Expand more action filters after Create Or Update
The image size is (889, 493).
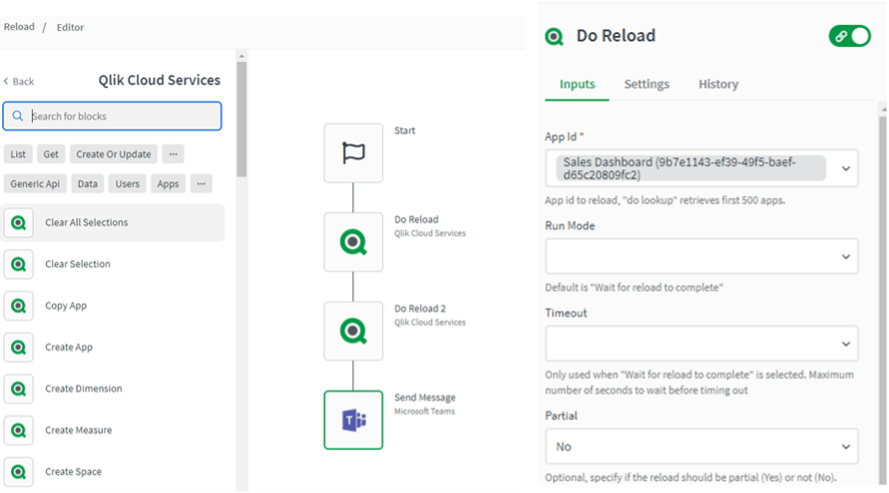click(x=173, y=154)
